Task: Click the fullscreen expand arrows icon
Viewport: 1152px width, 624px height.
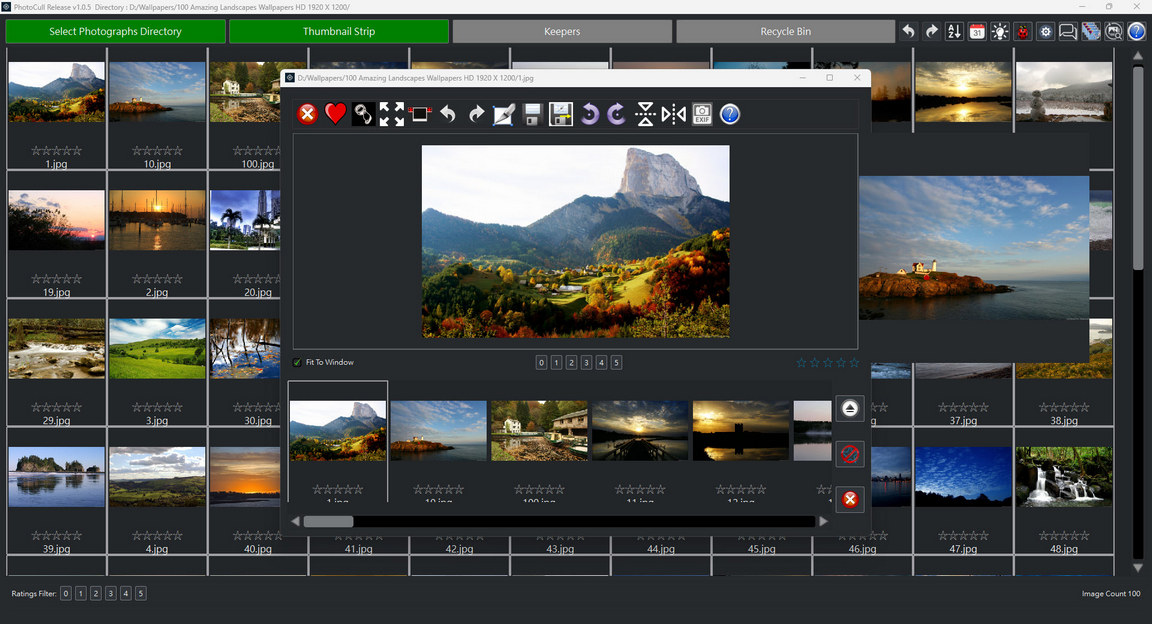Action: 392,114
